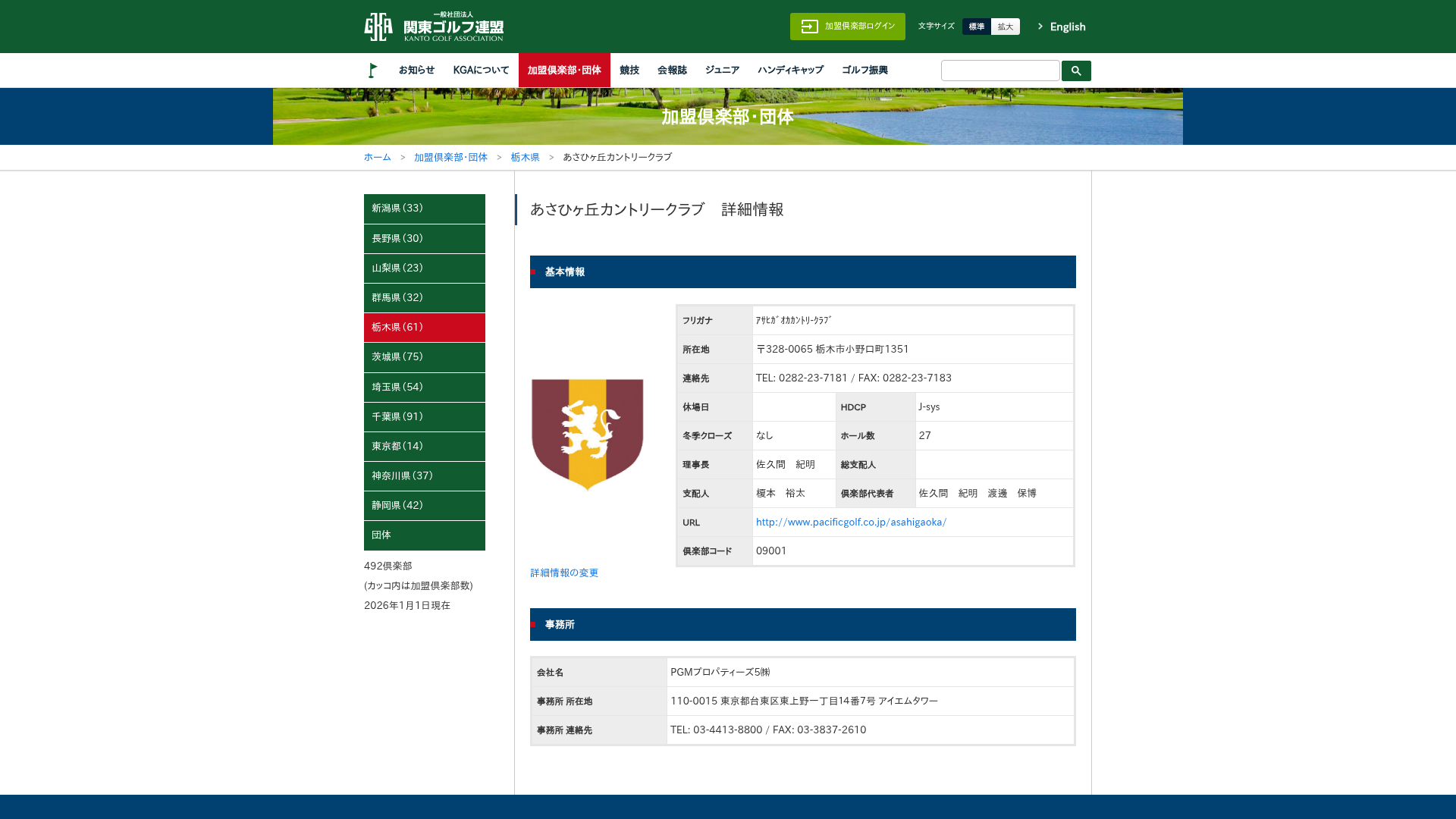Open the お知らせ menu

(416, 71)
